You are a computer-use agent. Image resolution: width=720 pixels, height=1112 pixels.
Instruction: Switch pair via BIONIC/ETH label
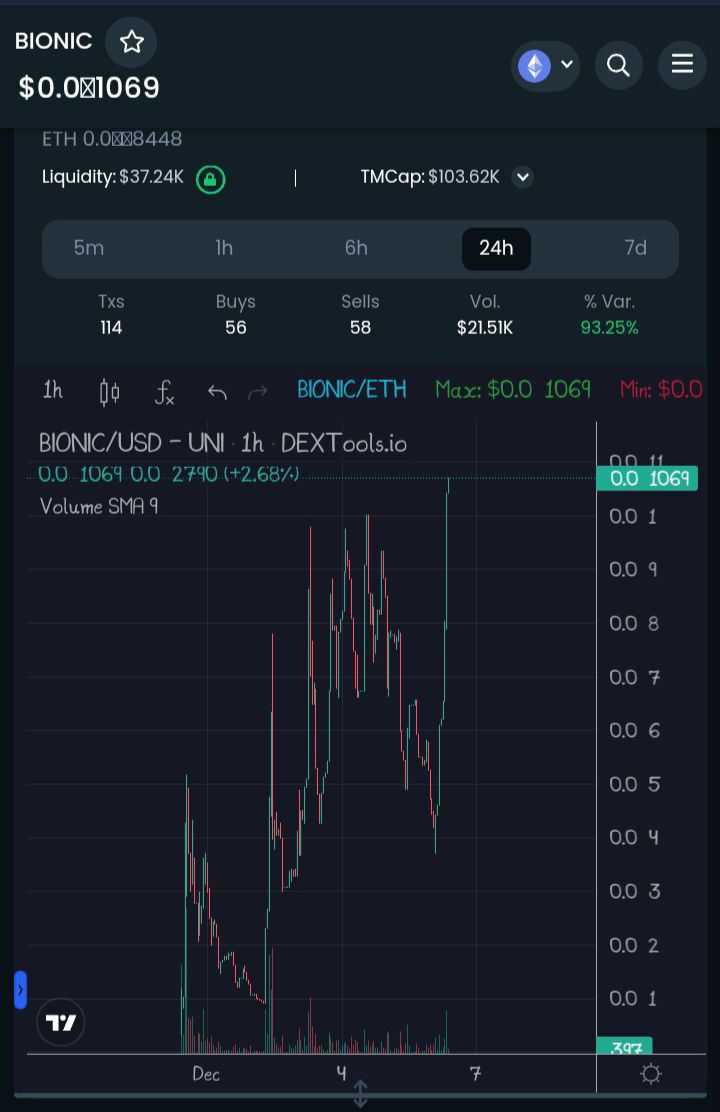click(352, 389)
